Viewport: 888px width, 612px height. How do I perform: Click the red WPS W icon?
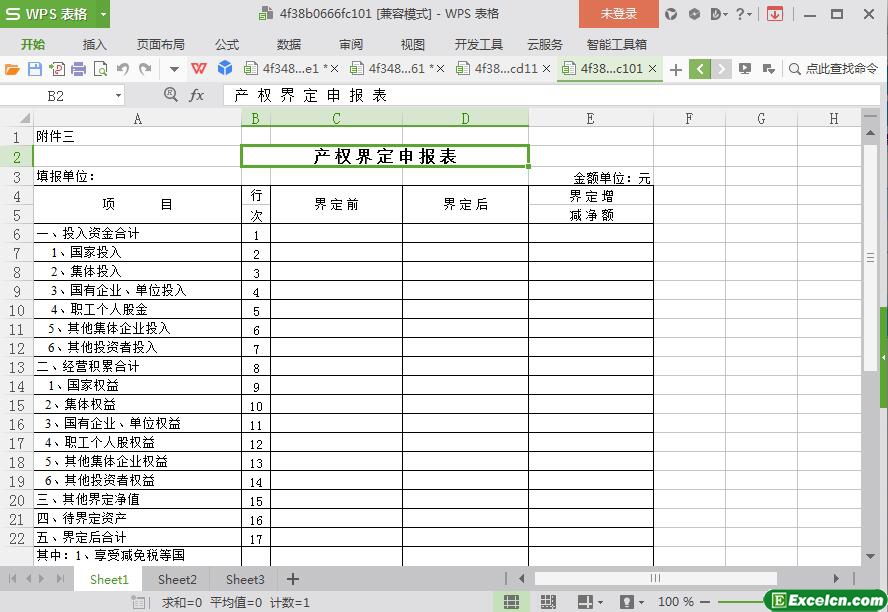pos(199,69)
